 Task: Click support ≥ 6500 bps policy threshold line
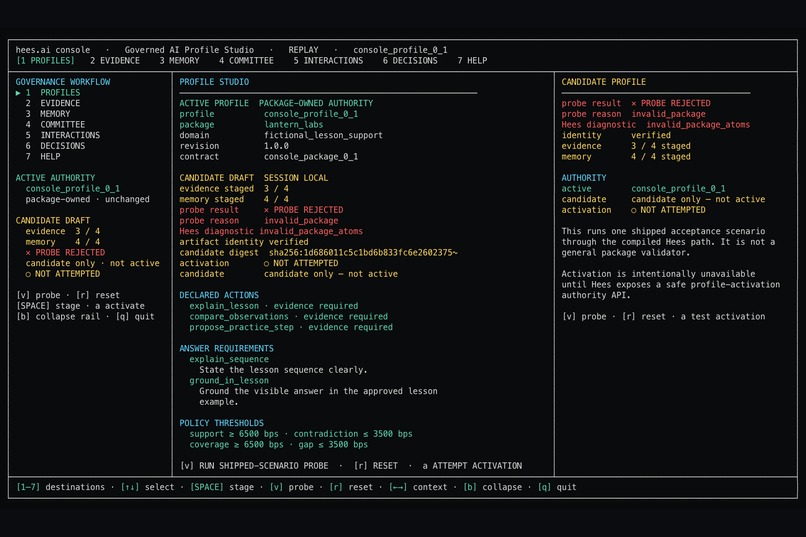301,434
